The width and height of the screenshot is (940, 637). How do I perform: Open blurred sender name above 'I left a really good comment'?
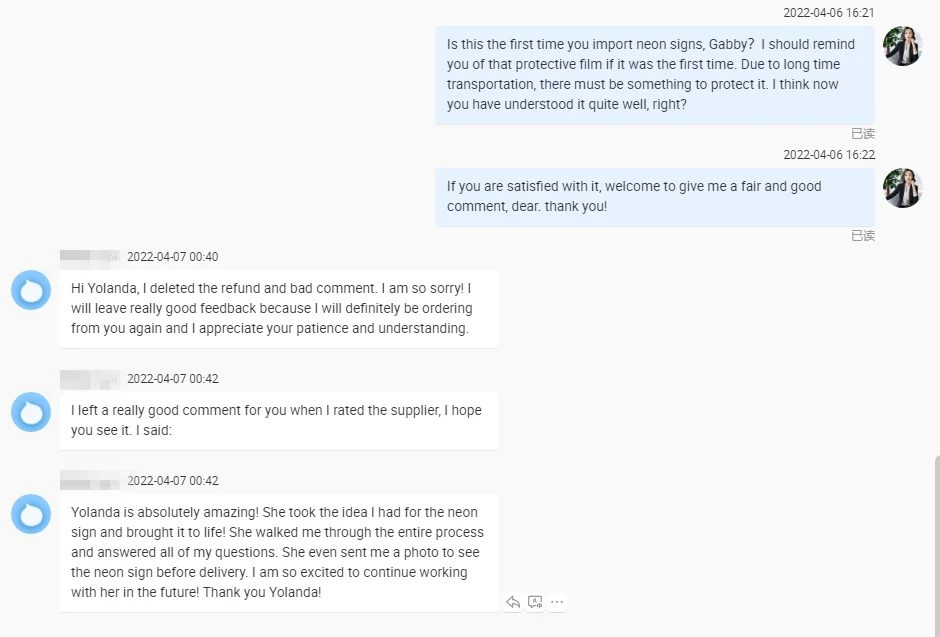click(89, 379)
